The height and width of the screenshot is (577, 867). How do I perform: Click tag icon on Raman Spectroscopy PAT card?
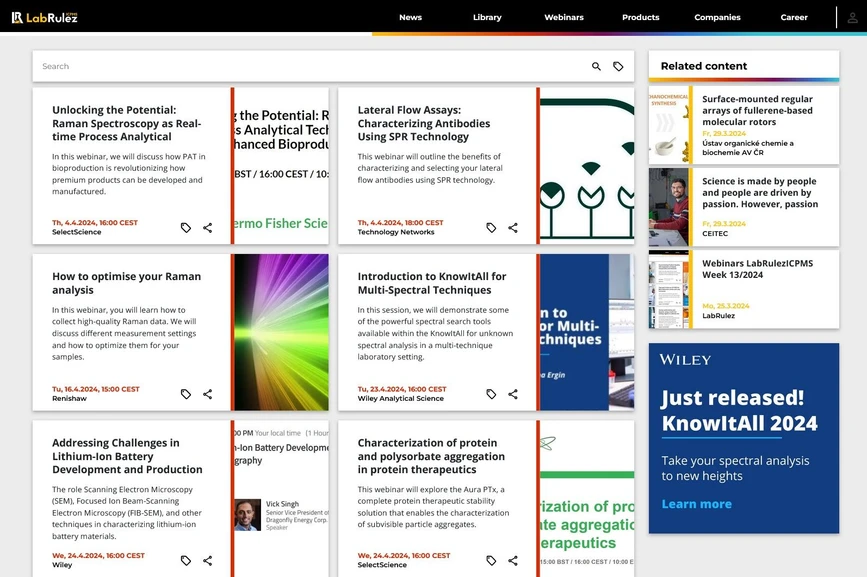click(186, 228)
